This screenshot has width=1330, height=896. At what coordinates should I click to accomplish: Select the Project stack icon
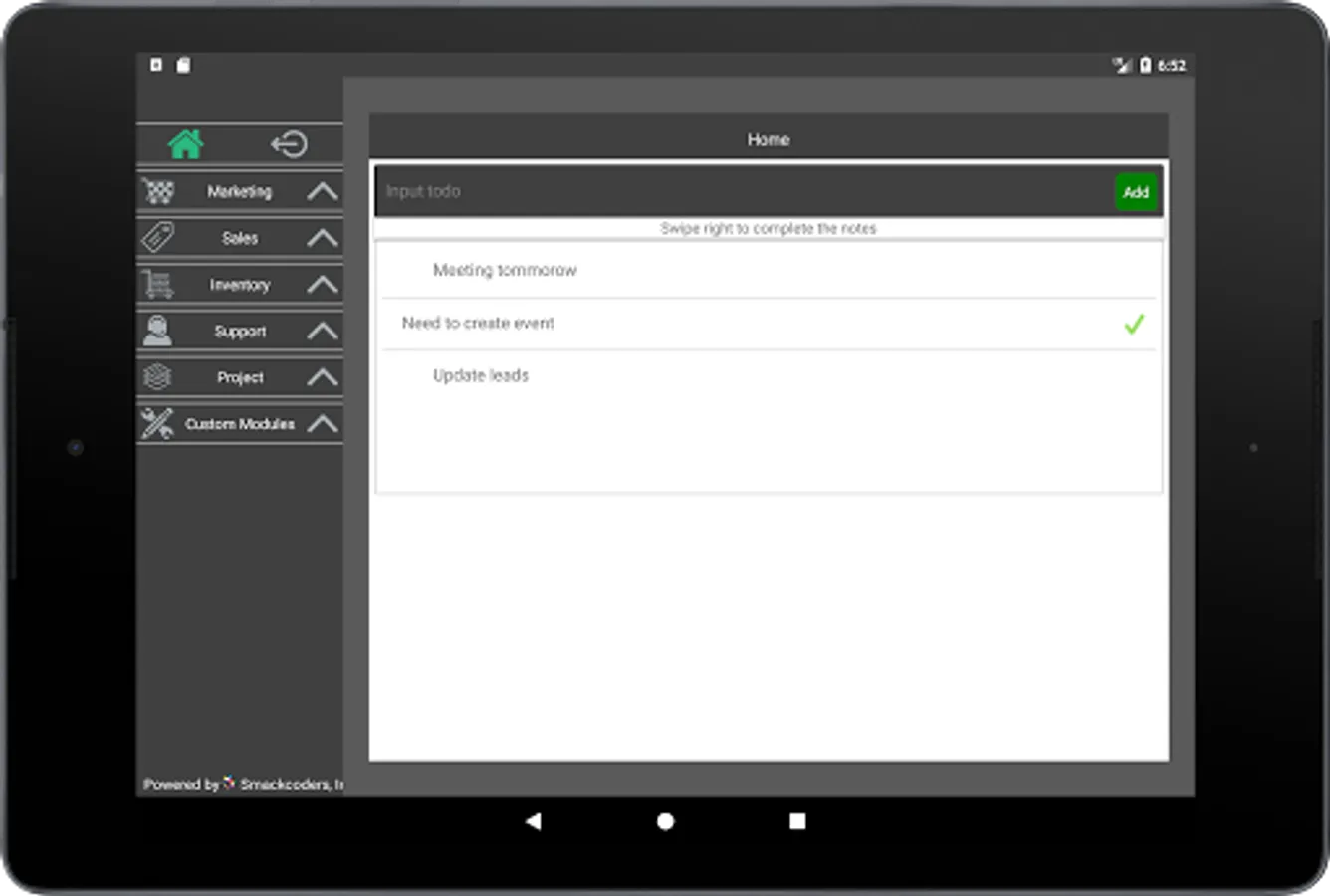(158, 377)
